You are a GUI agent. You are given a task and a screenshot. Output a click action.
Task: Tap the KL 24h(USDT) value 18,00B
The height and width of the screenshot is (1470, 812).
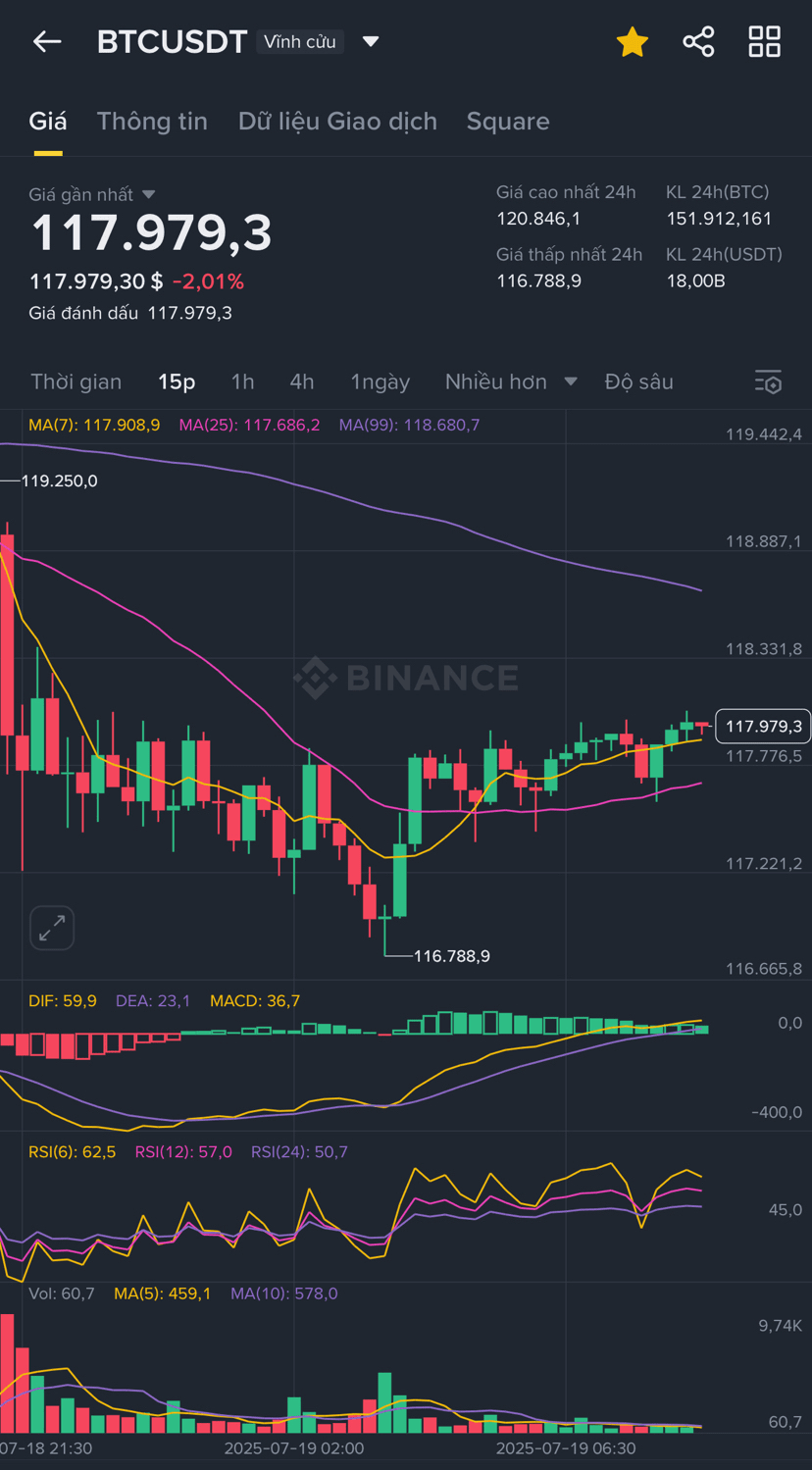pyautogui.click(x=695, y=280)
